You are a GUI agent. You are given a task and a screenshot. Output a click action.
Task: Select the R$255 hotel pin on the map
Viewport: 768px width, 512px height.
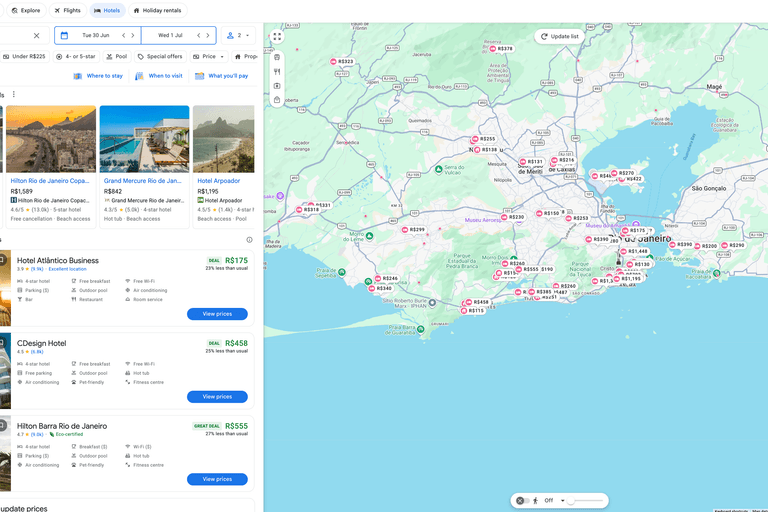point(484,139)
